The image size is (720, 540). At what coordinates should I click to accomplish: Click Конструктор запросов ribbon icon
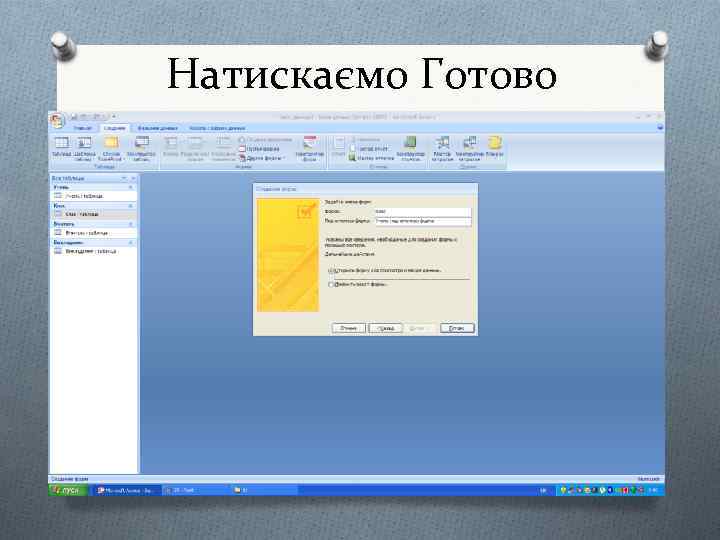coord(469,149)
